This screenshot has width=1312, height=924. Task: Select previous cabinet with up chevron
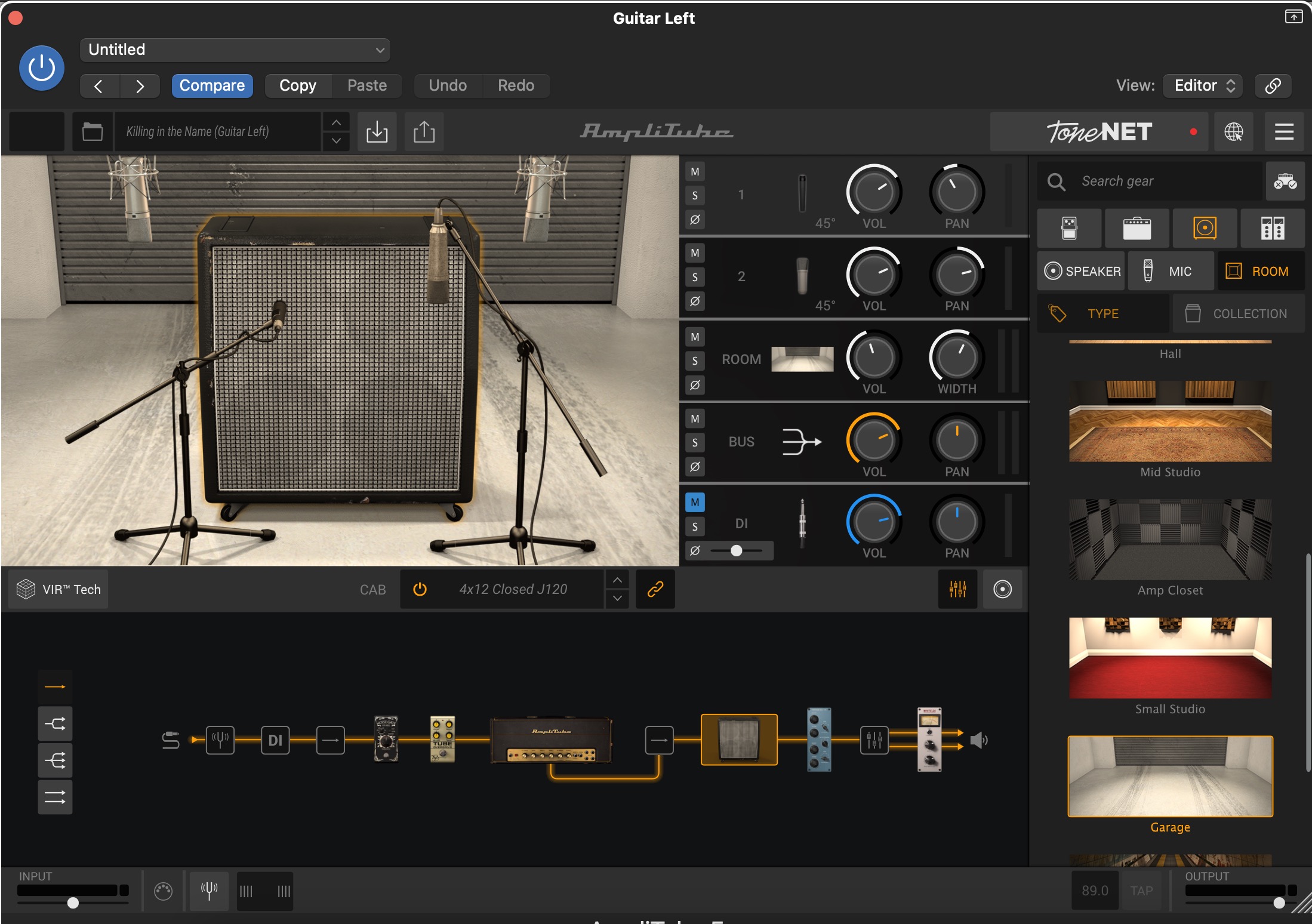617,580
